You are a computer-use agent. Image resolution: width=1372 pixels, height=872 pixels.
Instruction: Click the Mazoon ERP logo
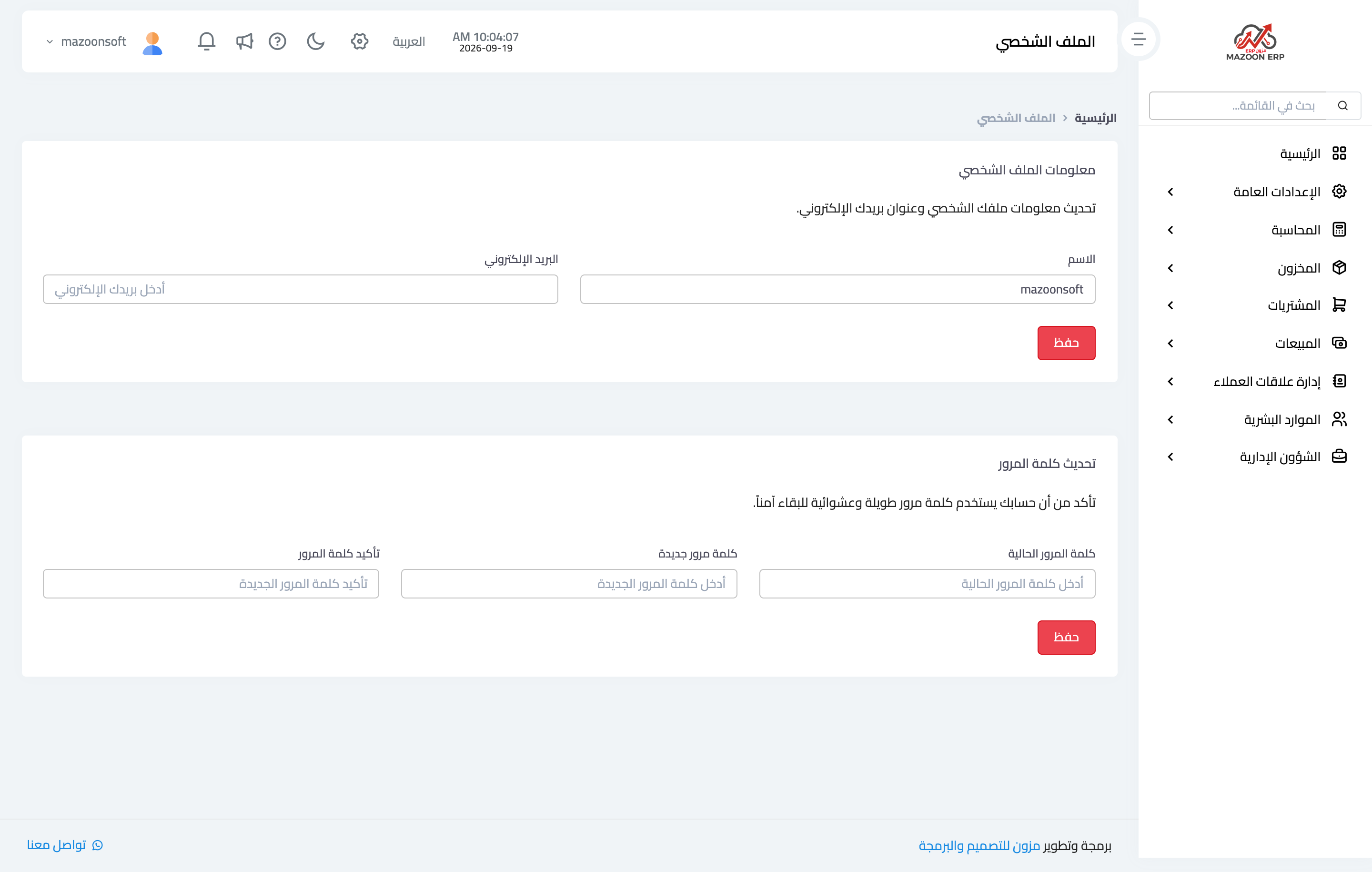pyautogui.click(x=1255, y=42)
